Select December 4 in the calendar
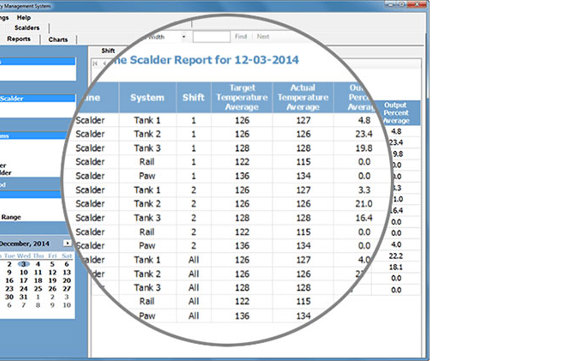The width and height of the screenshot is (570, 361). pyautogui.click(x=38, y=264)
